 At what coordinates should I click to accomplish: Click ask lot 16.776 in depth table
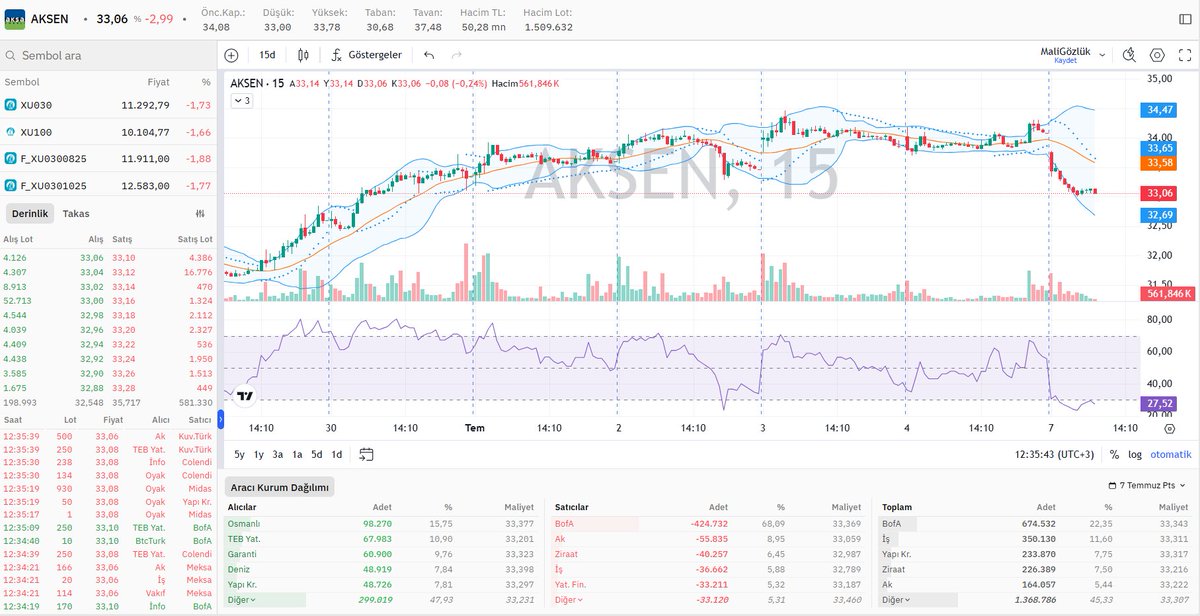198,272
